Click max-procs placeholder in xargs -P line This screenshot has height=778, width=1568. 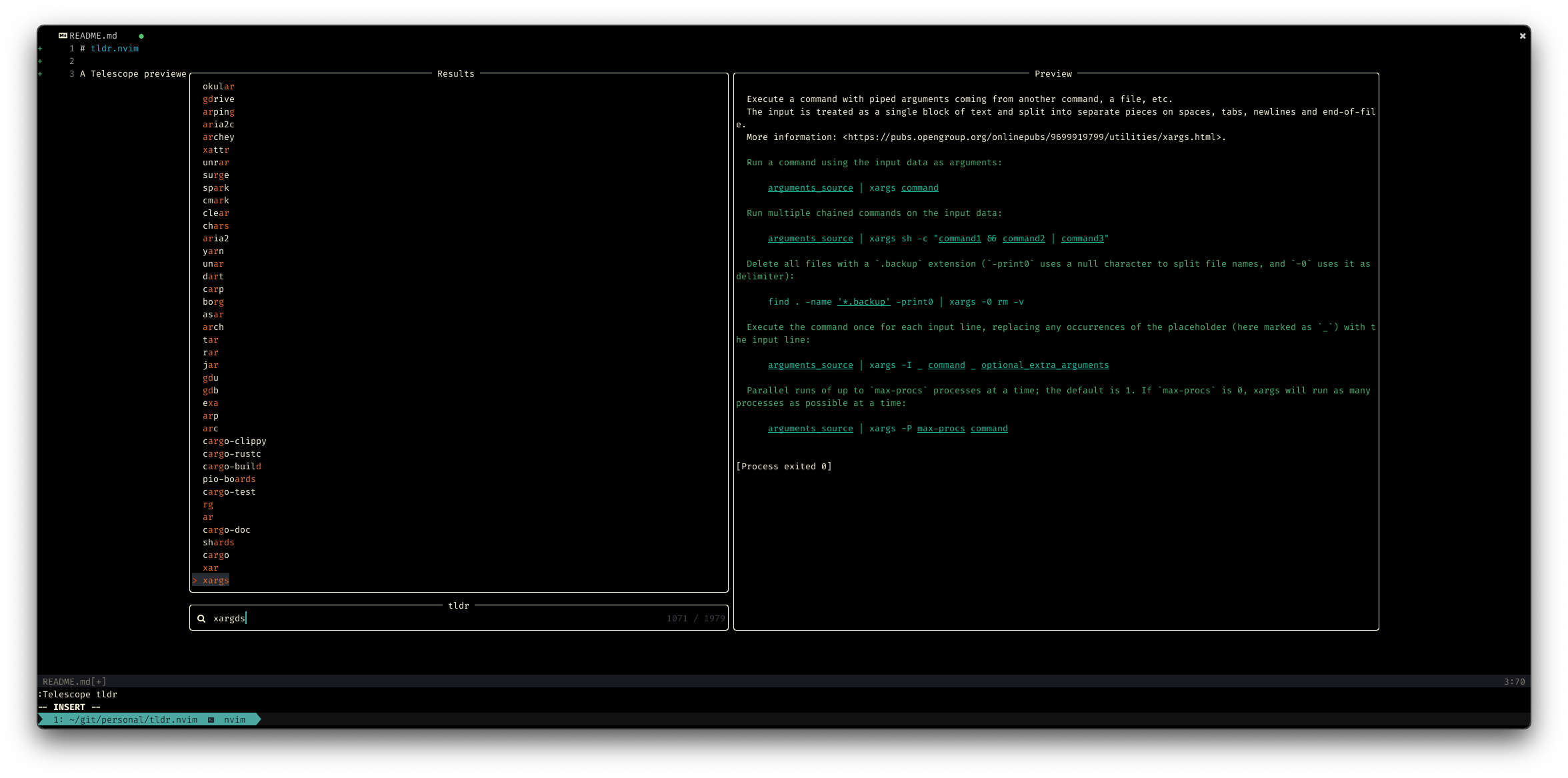941,429
